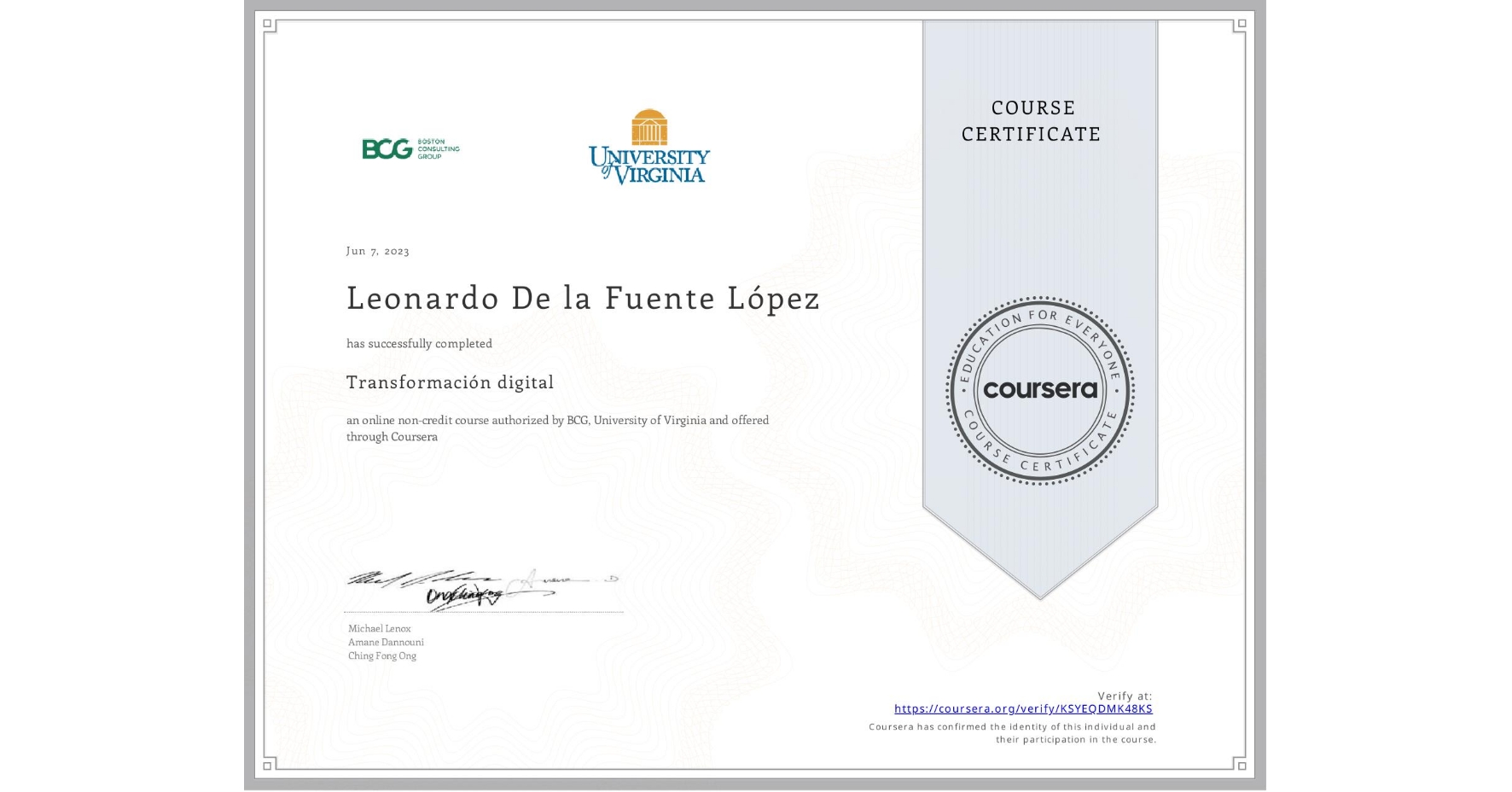
Task: Click the COURSE CERTIFICATE ribbon heading
Action: pos(1032,120)
